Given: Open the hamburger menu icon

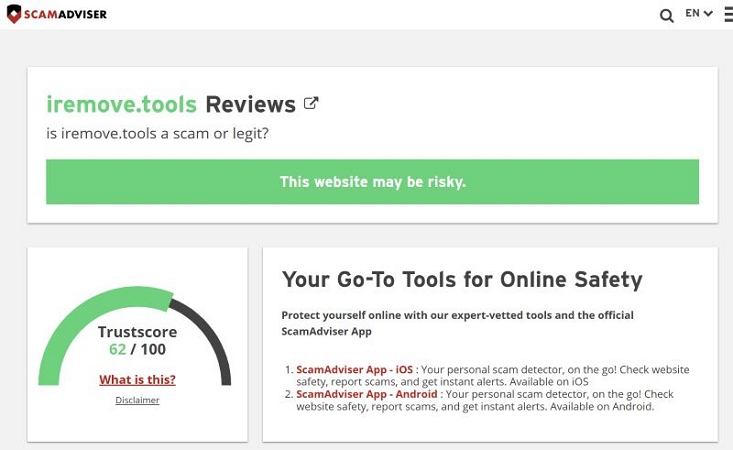Looking at the screenshot, I should click(728, 15).
